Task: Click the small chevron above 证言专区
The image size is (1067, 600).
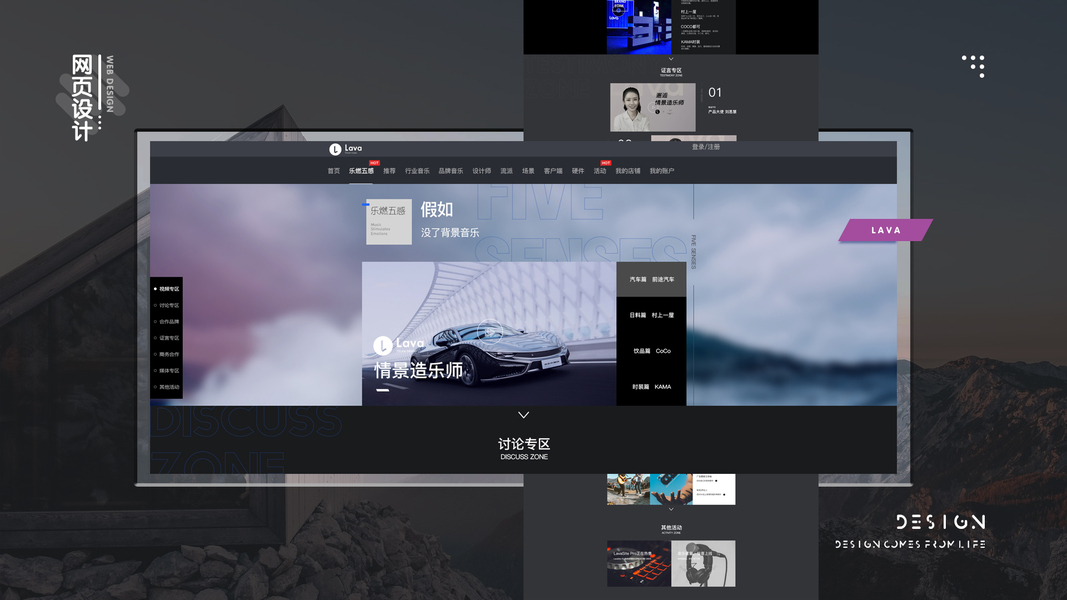Action: [670, 59]
